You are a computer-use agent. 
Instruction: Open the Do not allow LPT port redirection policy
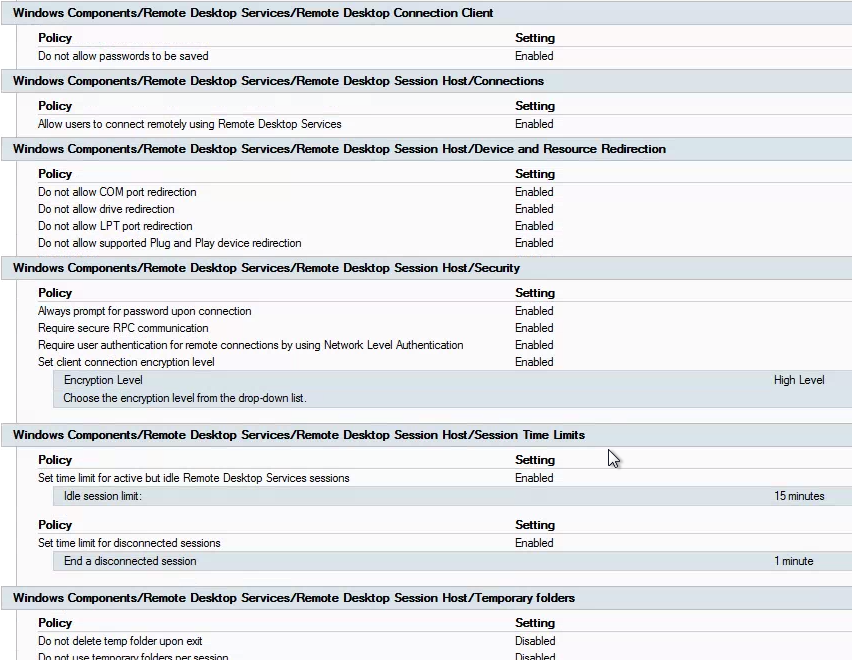pos(113,226)
